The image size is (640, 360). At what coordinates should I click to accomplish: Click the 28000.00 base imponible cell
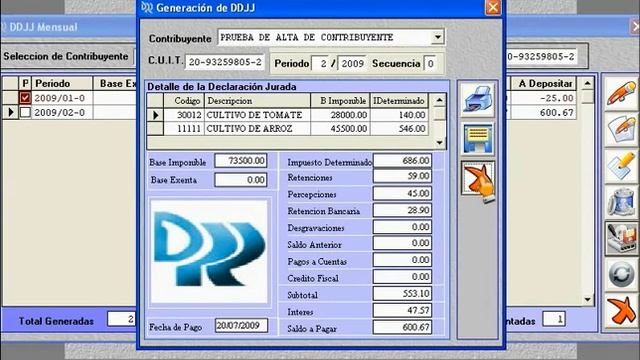340,115
